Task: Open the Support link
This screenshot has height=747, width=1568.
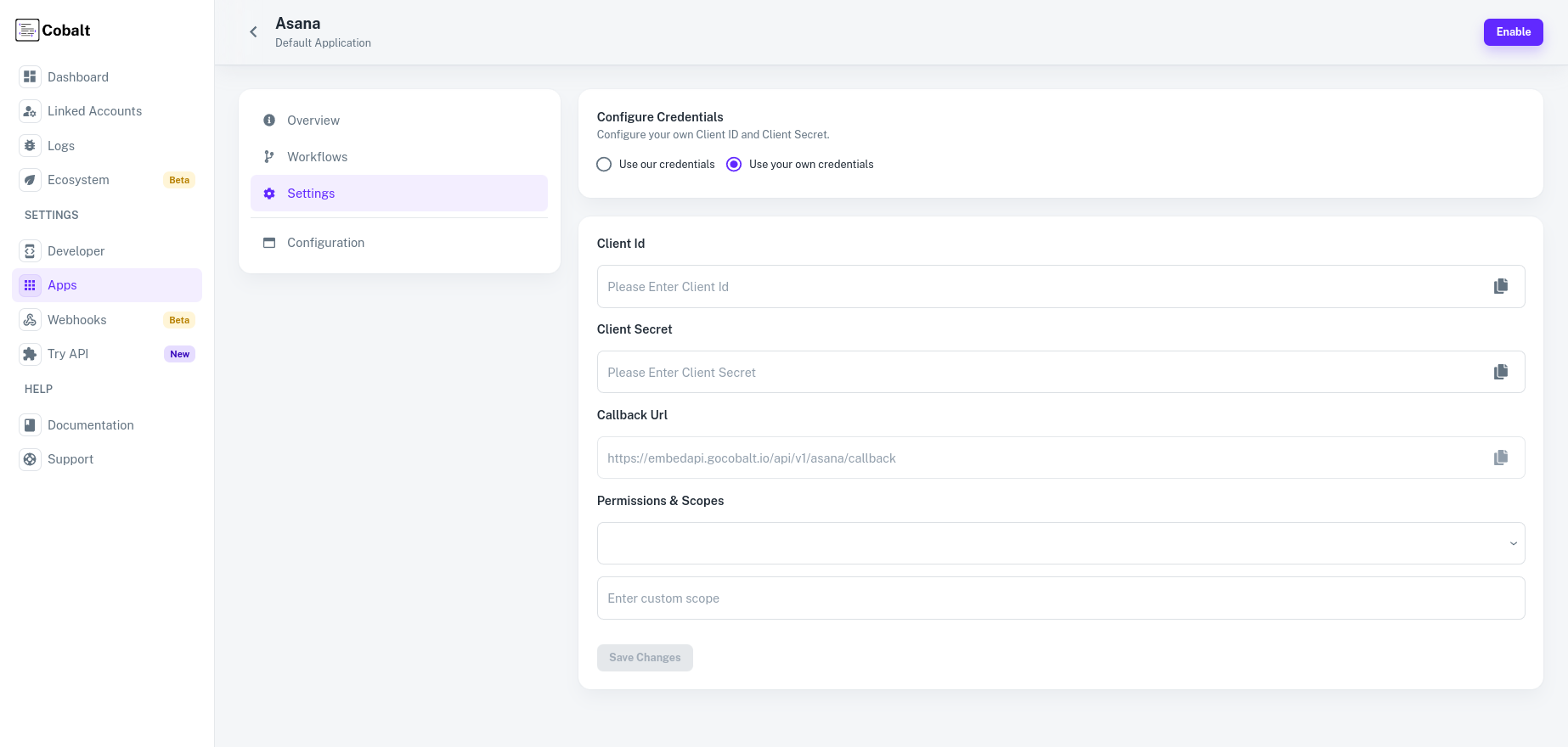Action: 107,459
